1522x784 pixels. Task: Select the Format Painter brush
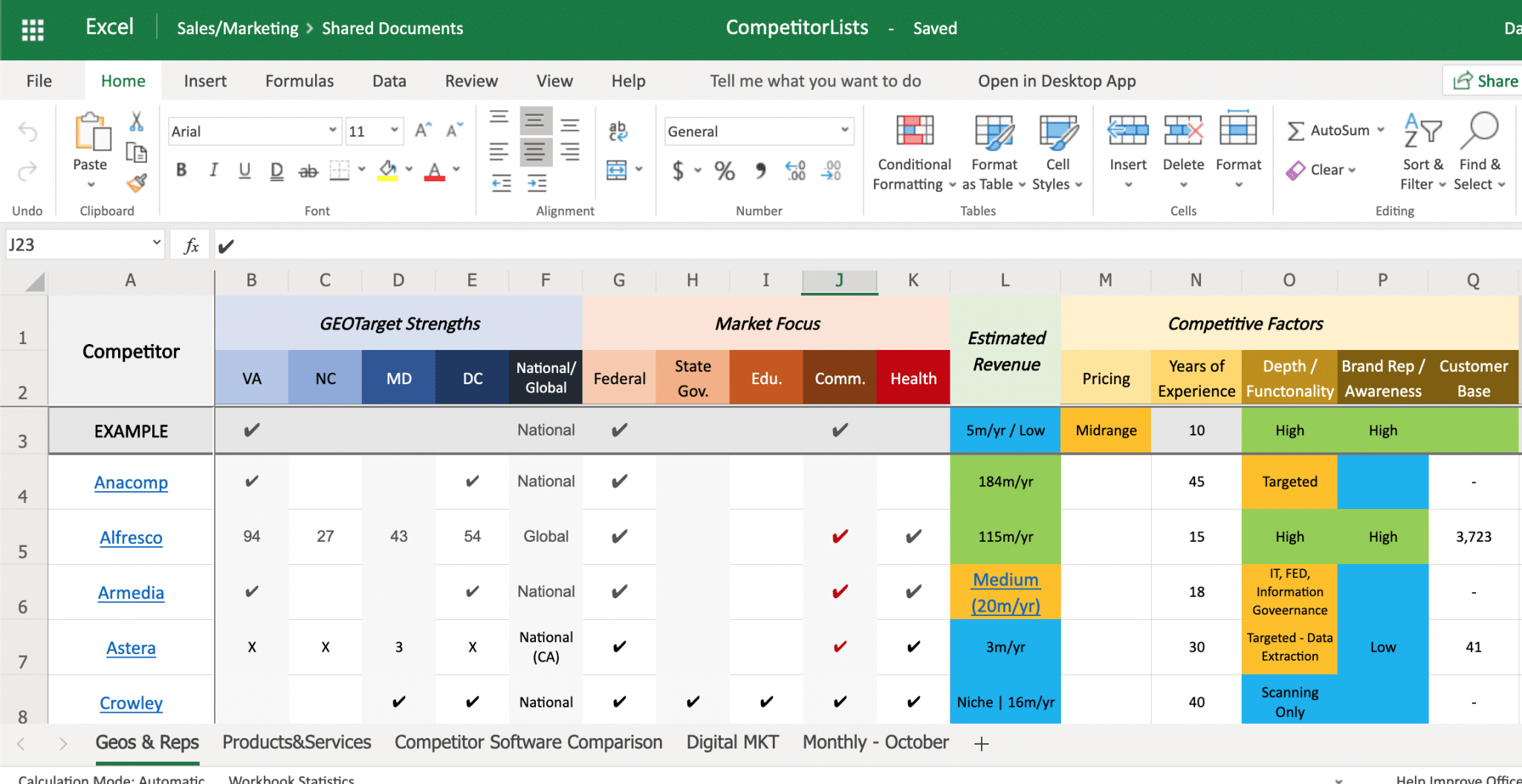tap(137, 183)
